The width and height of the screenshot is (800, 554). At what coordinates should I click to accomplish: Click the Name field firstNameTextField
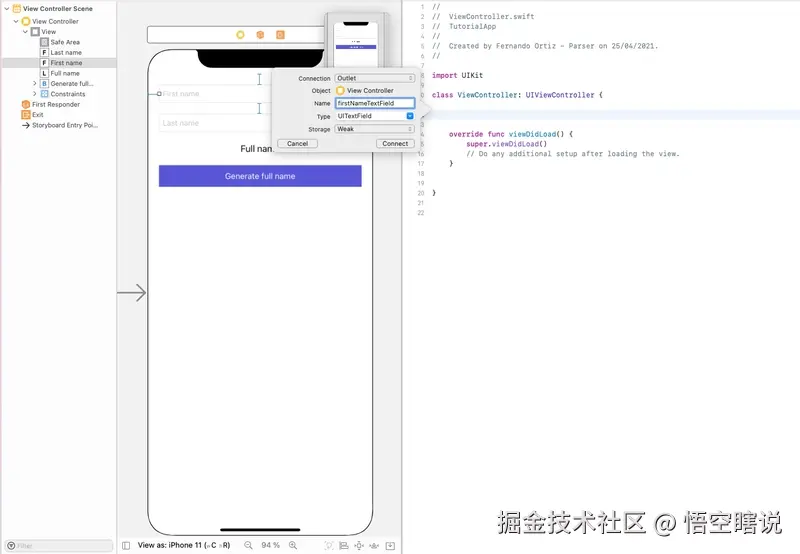coord(375,103)
